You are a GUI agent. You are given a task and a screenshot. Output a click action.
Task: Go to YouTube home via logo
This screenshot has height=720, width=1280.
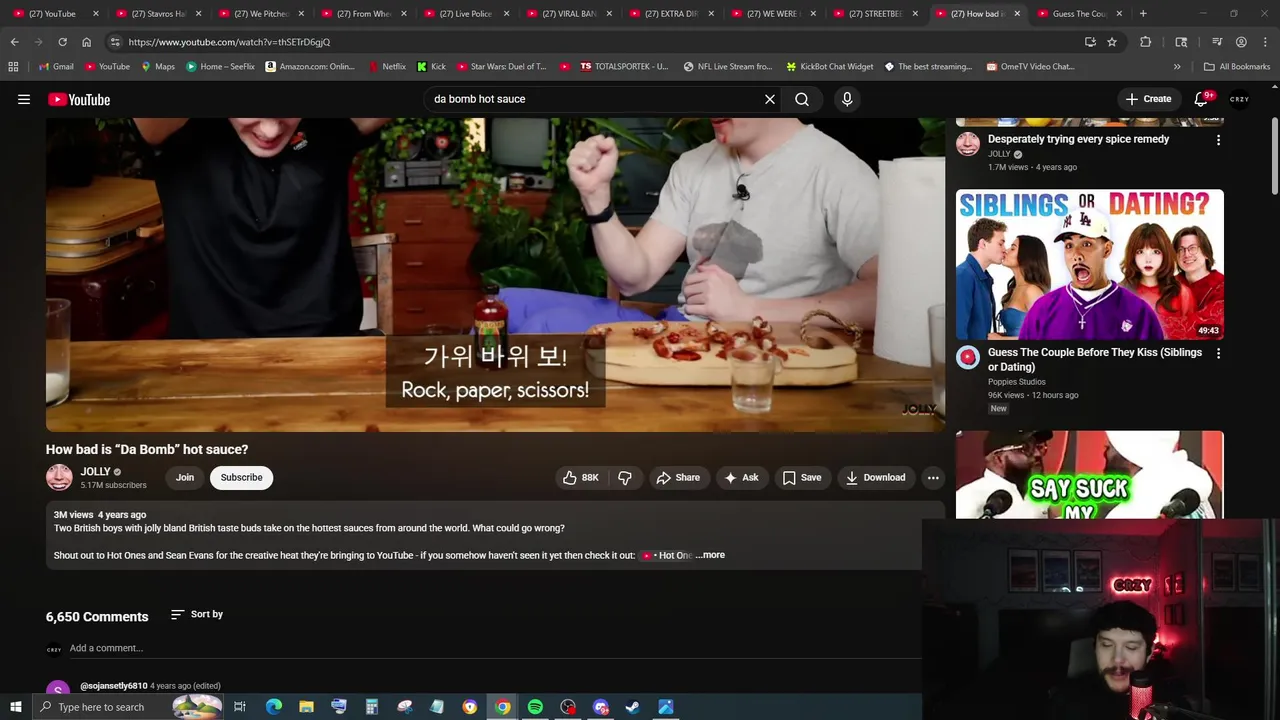[x=79, y=99]
